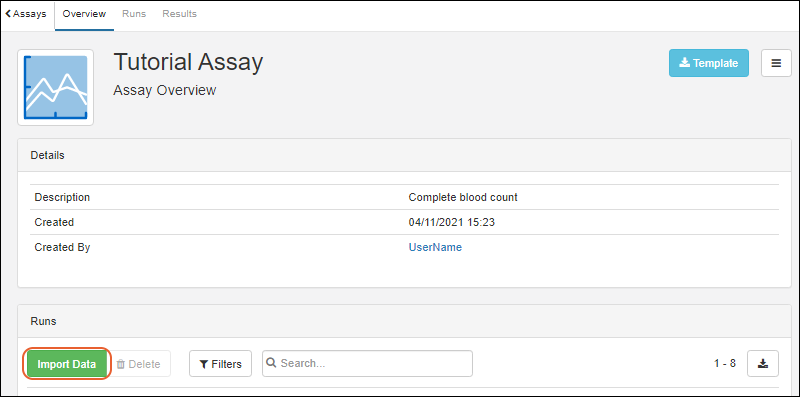Select the Overview tab
Viewport: 800px width, 397px height.
tap(84, 14)
